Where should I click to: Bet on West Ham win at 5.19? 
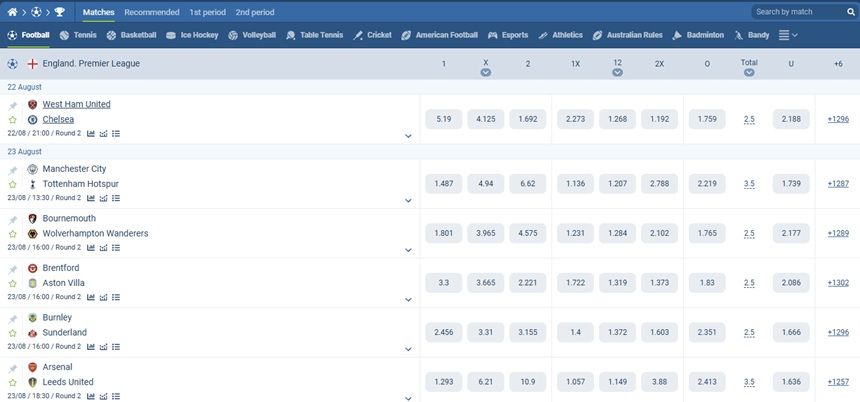click(x=444, y=119)
